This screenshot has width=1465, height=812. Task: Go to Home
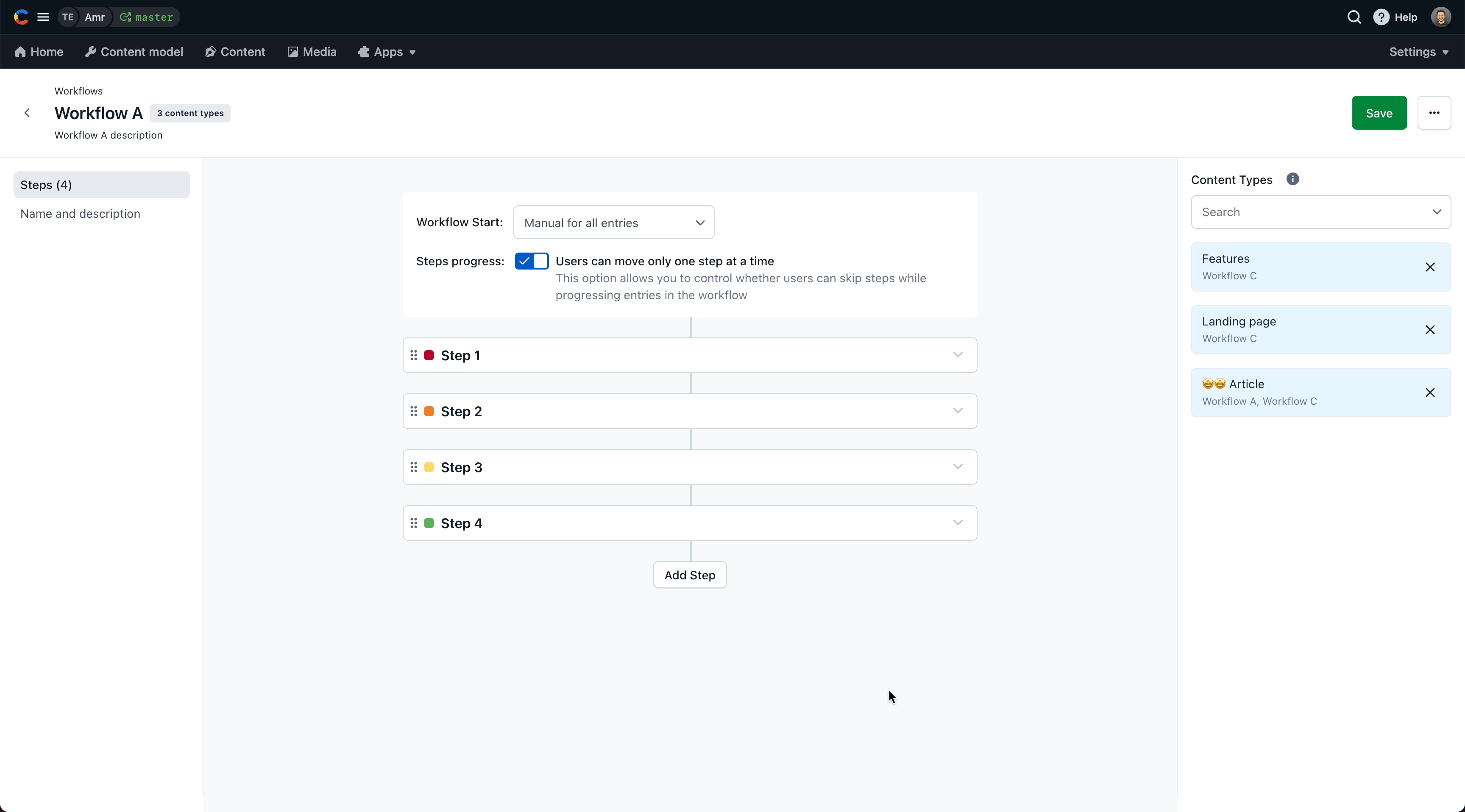(39, 52)
